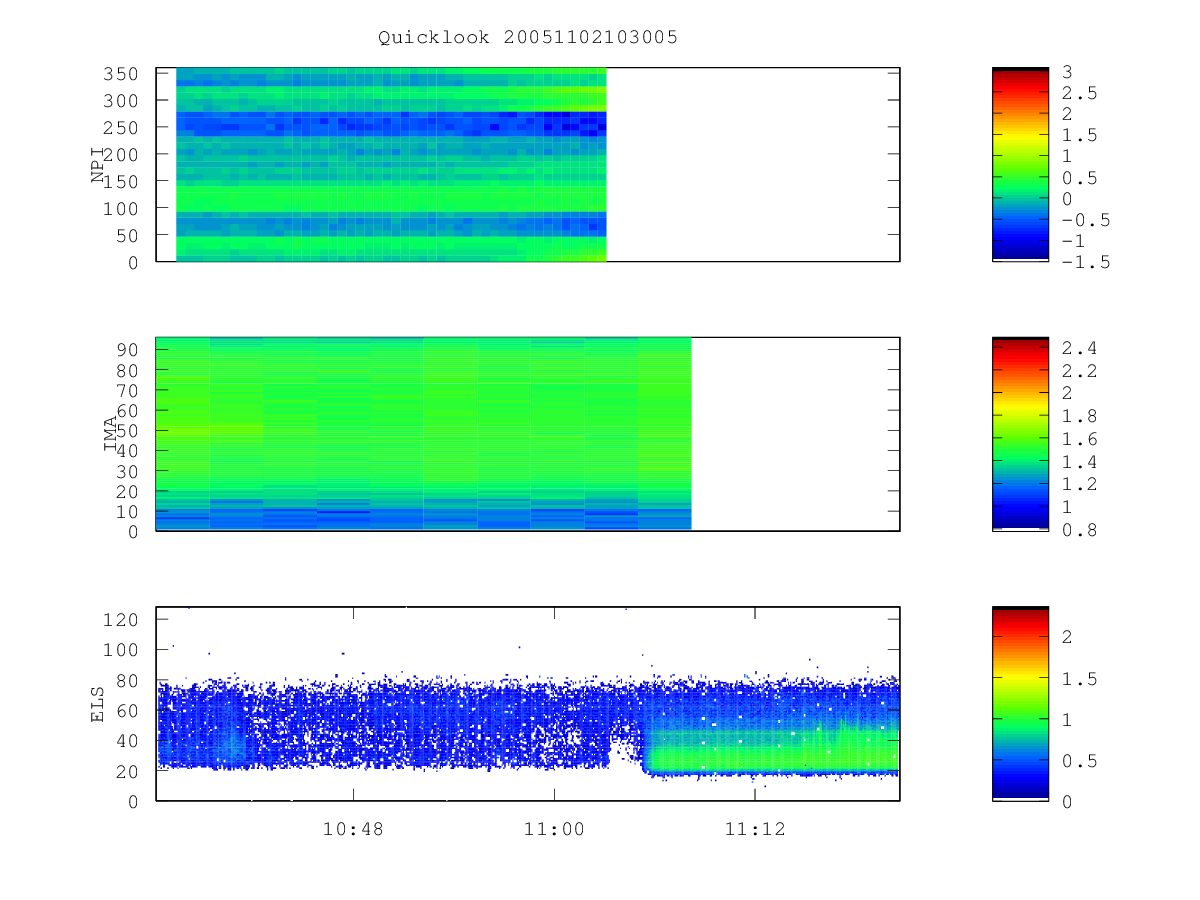The width and height of the screenshot is (1200, 900).
Task: Select the 11:00 time tick label
Action: pos(554,829)
